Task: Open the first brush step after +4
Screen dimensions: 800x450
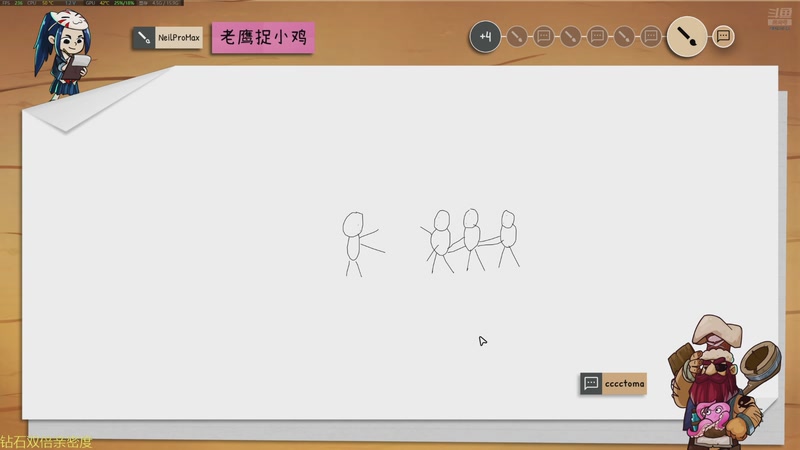Action: coord(517,37)
